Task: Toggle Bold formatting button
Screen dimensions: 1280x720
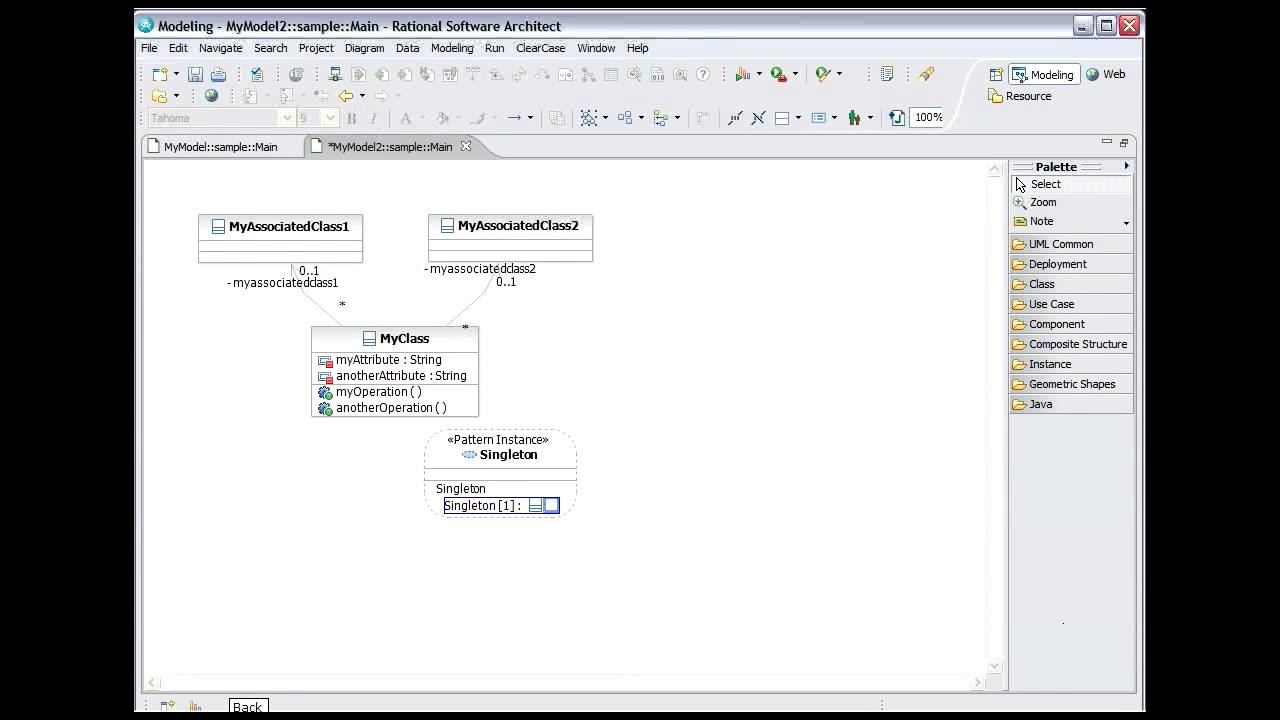Action: (351, 118)
